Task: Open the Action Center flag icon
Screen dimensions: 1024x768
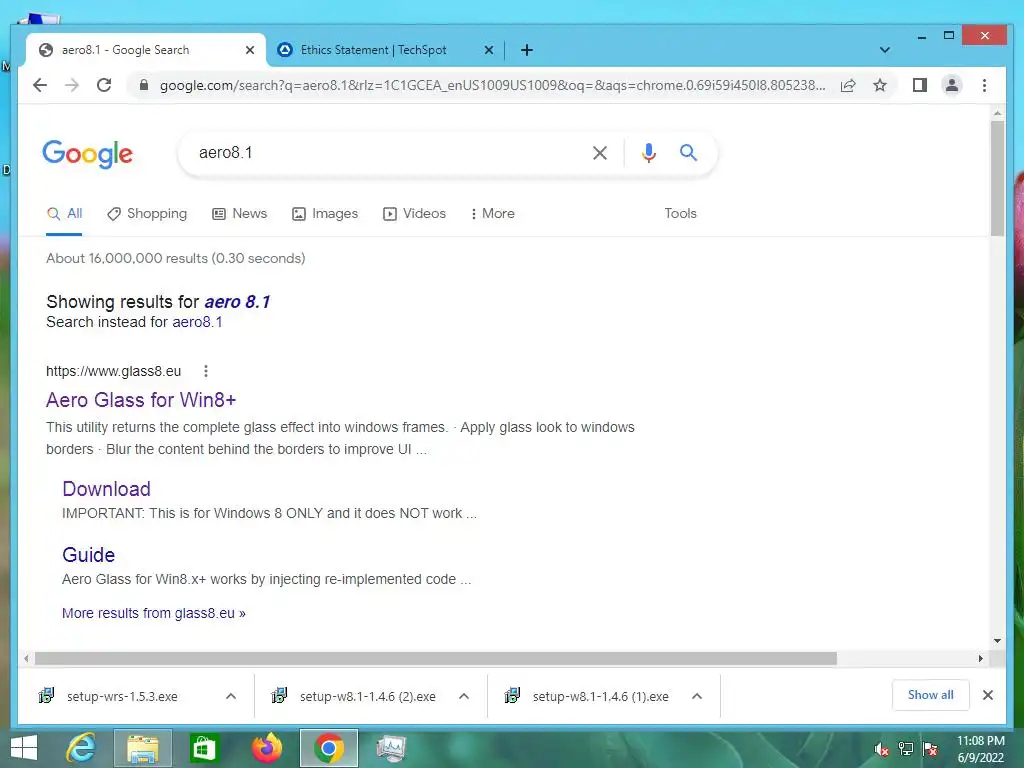Action: pos(930,749)
